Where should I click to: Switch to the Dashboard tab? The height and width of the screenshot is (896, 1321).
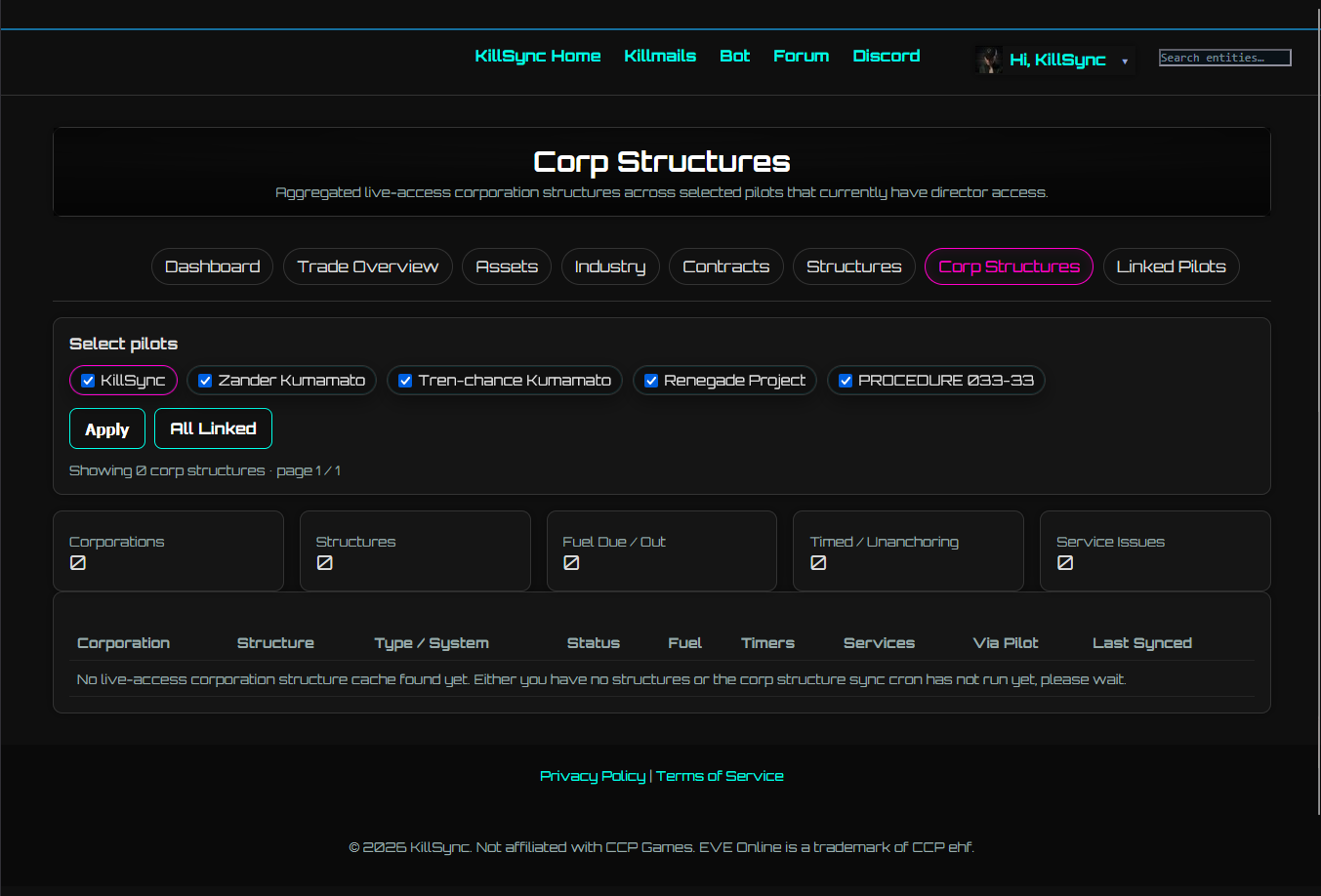[x=212, y=266]
